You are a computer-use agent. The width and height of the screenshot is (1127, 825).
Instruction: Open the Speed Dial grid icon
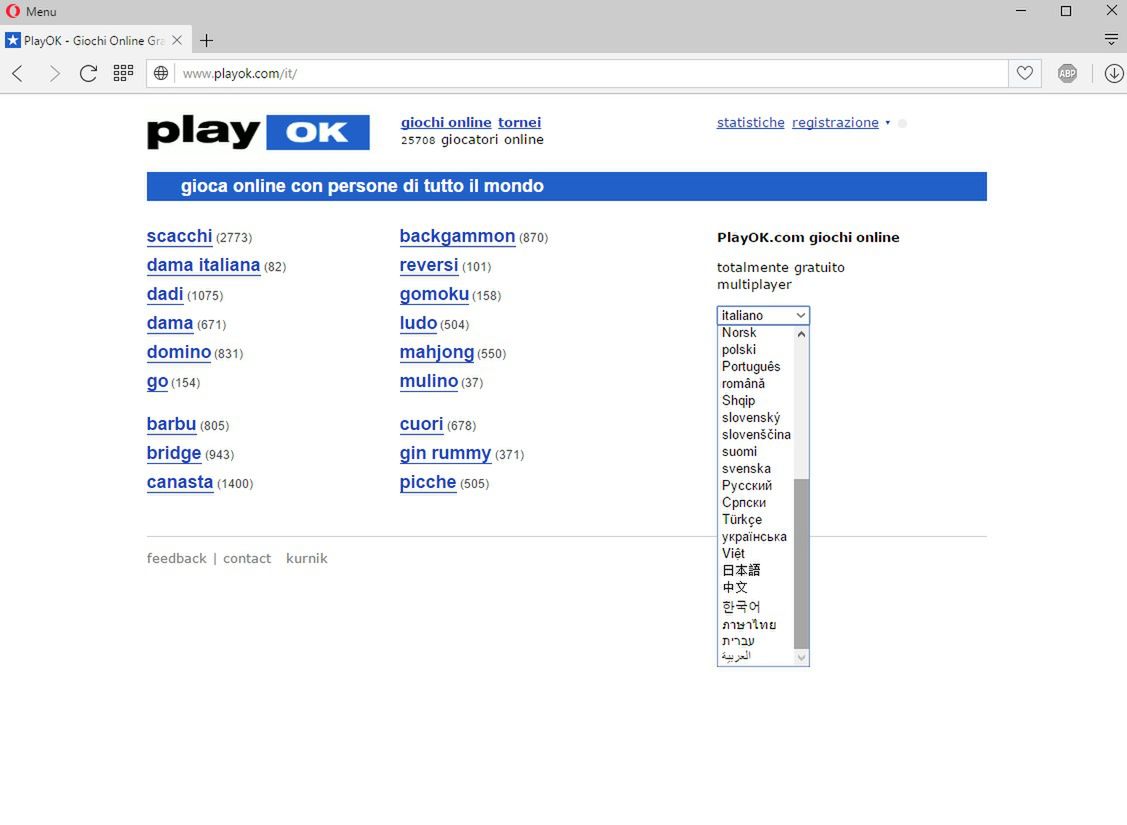[124, 73]
